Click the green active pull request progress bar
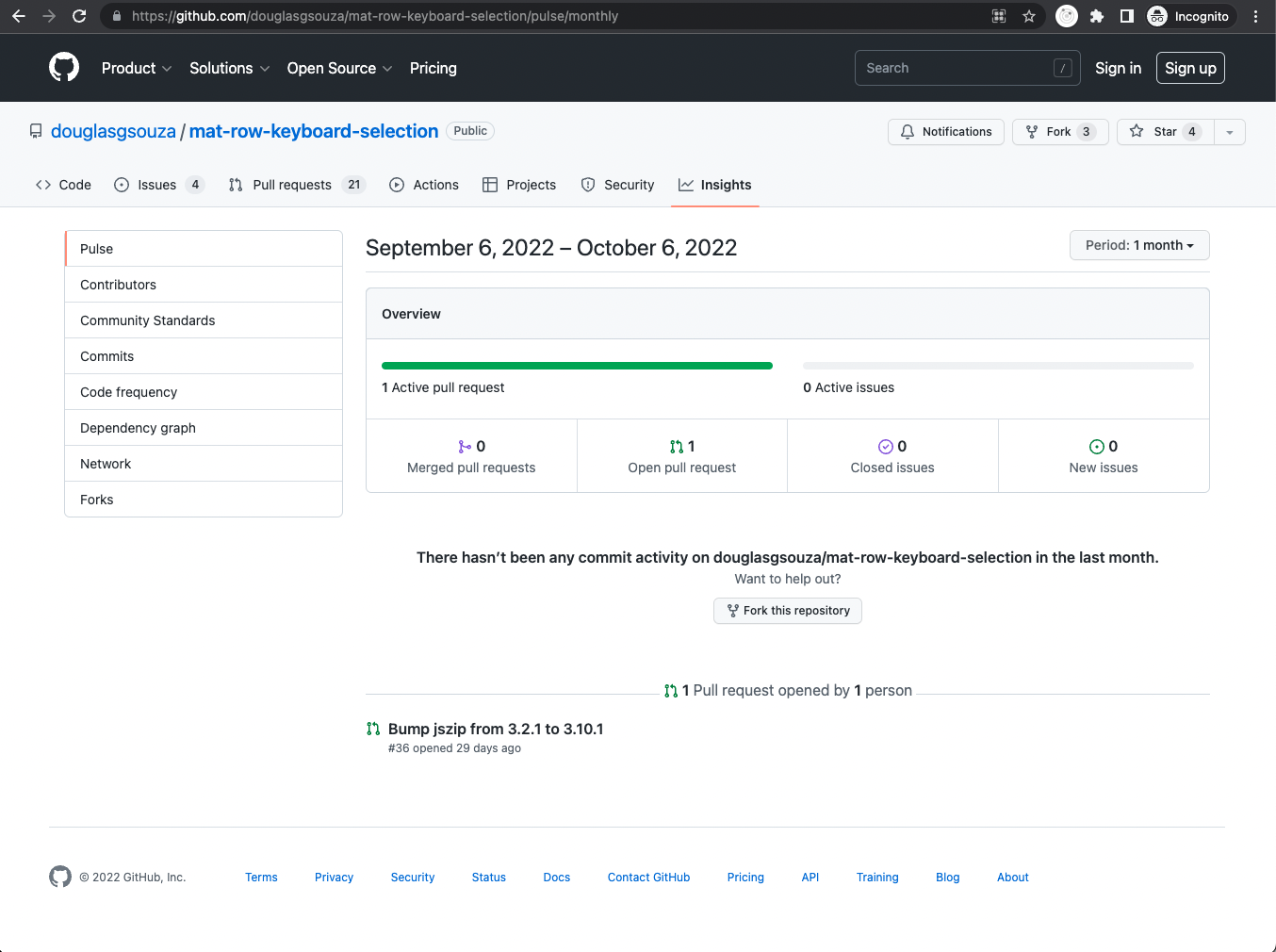 (x=577, y=366)
